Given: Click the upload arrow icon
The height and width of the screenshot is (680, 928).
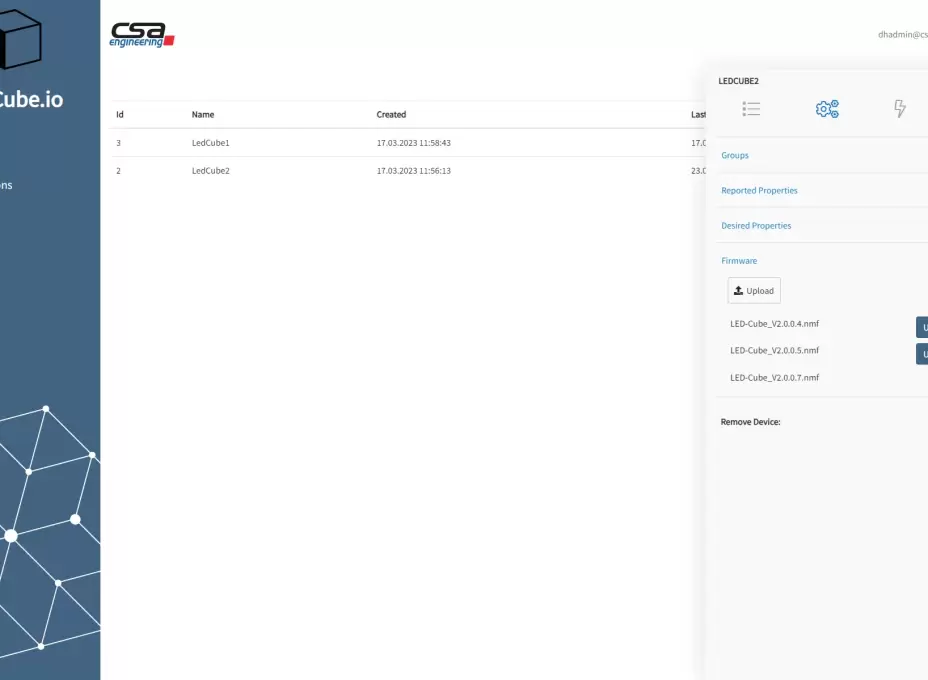Looking at the screenshot, I should (738, 291).
